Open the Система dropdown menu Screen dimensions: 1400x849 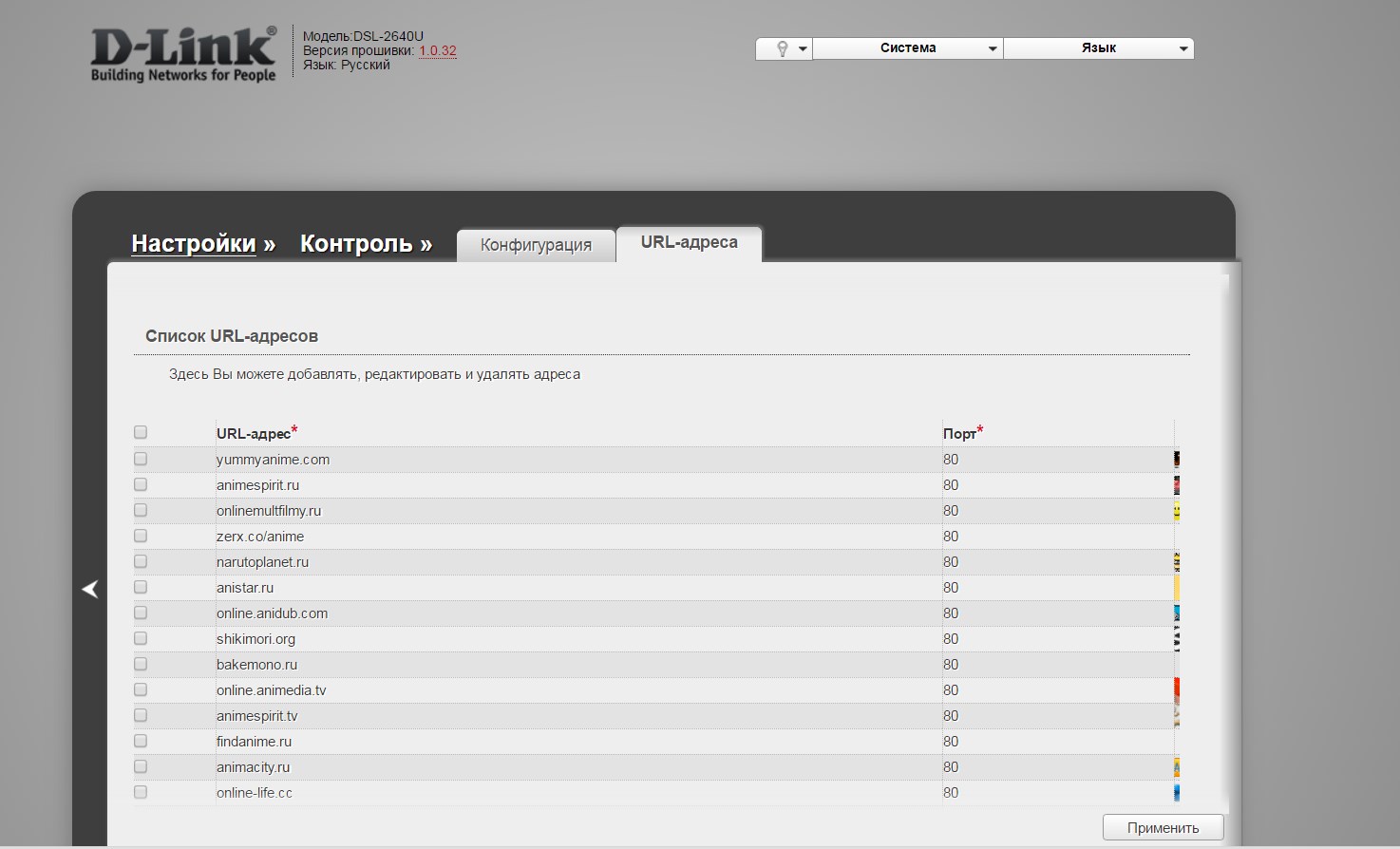click(x=908, y=48)
